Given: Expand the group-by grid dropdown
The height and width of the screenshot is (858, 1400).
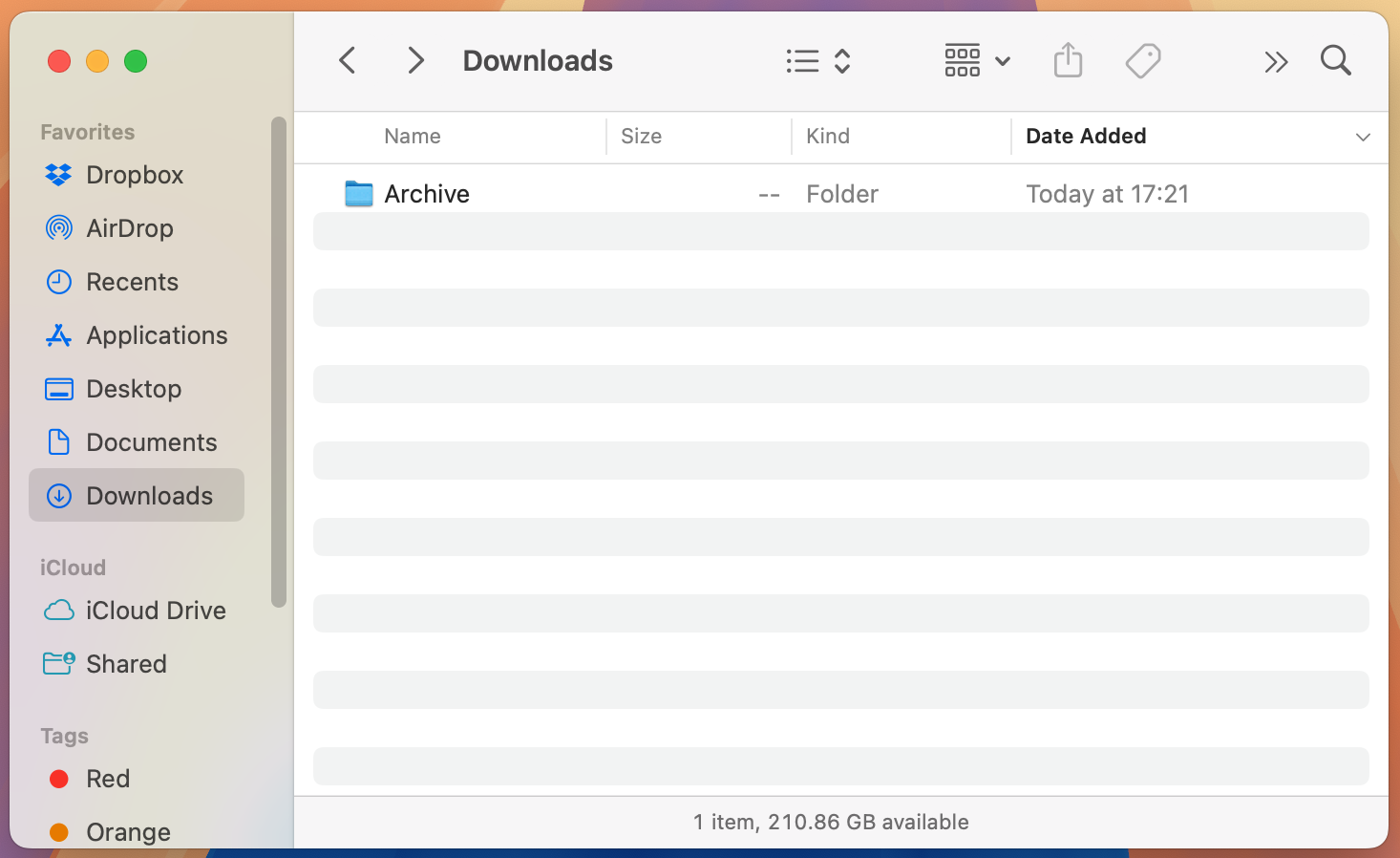Looking at the screenshot, I should [x=976, y=61].
